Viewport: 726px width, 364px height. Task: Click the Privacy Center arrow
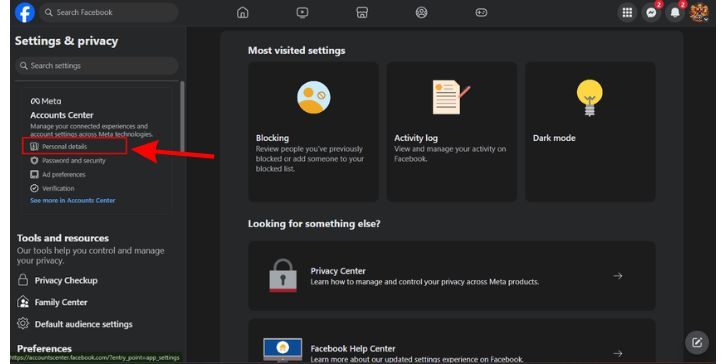point(618,276)
